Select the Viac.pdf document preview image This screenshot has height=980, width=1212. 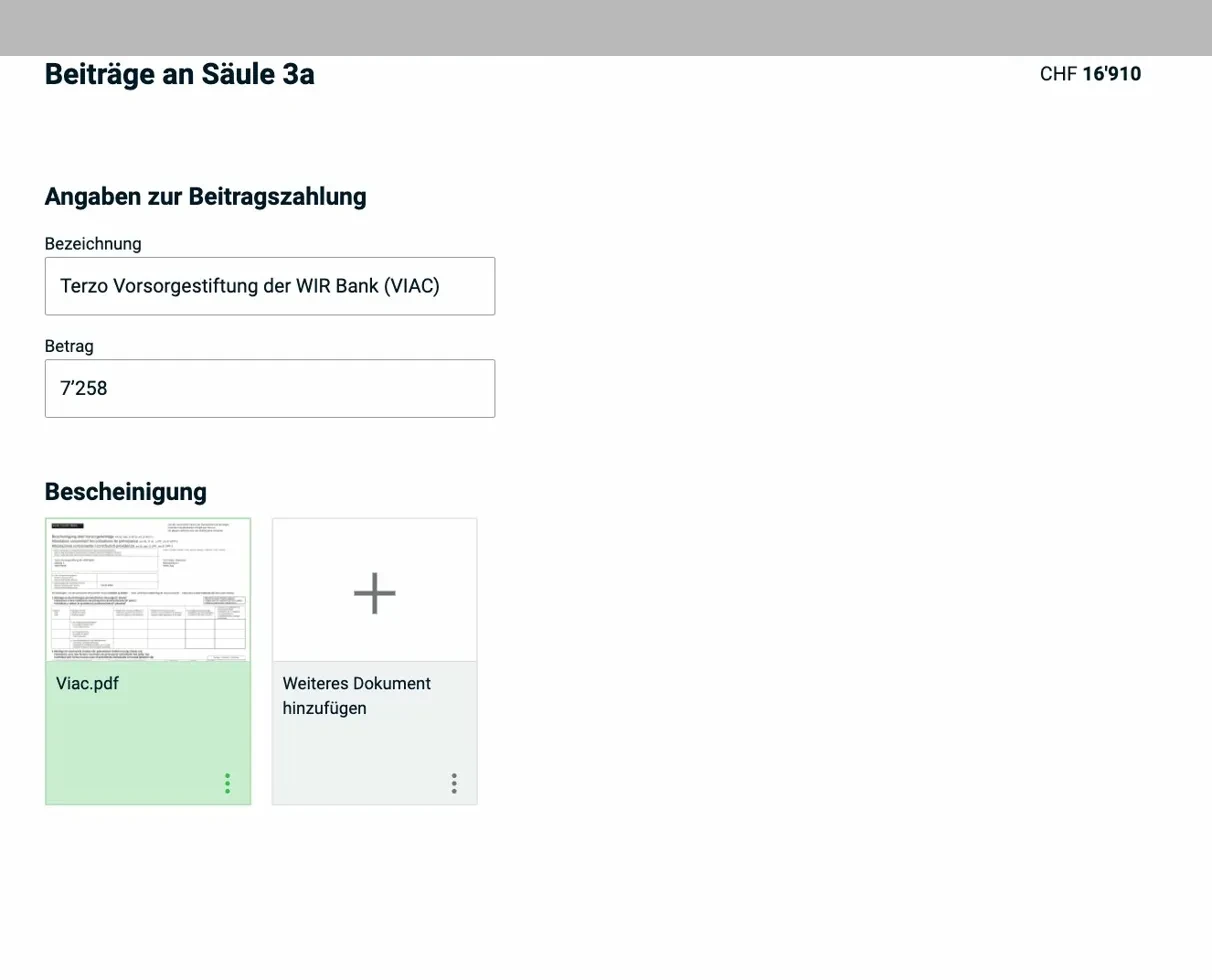tap(147, 590)
